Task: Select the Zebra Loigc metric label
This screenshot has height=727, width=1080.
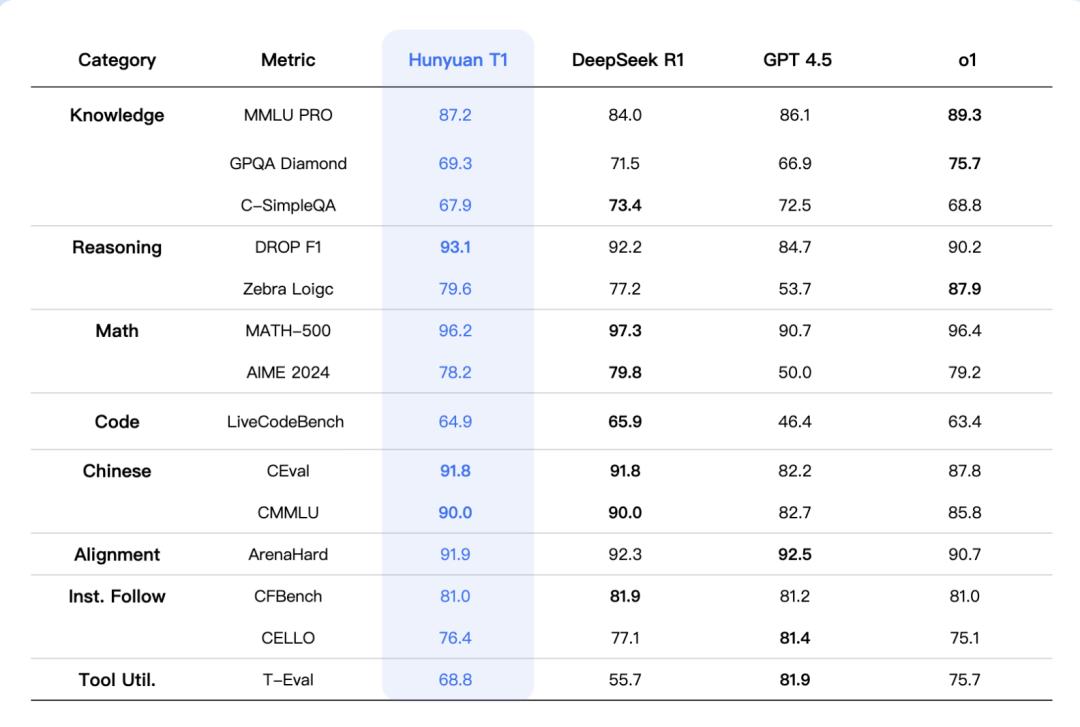Action: [288, 289]
